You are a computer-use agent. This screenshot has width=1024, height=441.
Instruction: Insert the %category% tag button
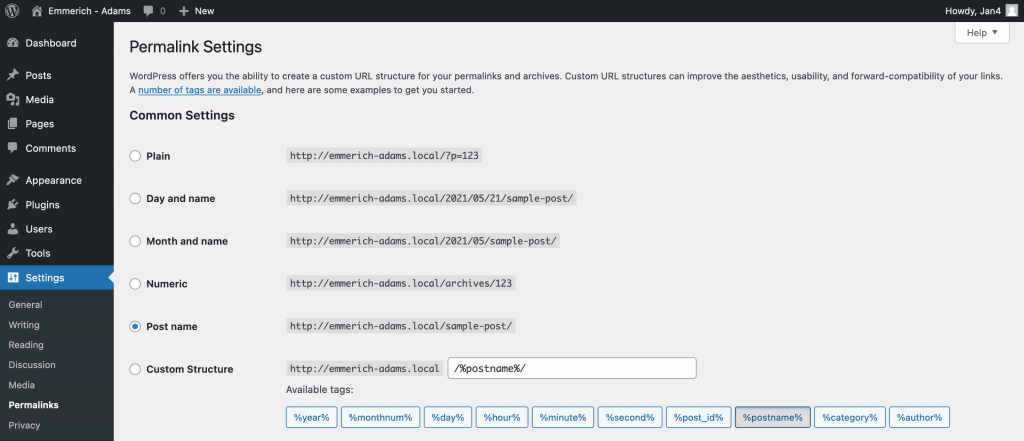(x=849, y=417)
